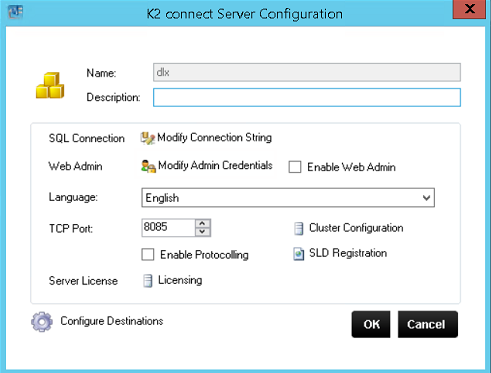491x373 pixels.
Task: Decrease TCP Port with down arrow
Action: coord(202,232)
